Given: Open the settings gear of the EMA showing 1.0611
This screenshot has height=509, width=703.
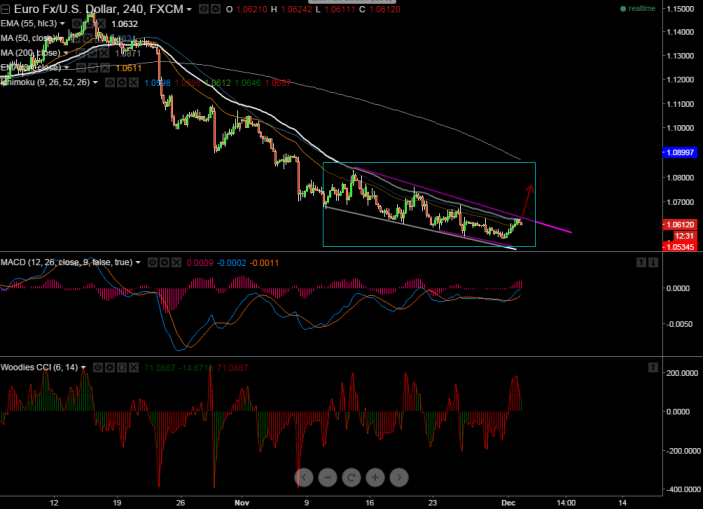Looking at the screenshot, I should coord(93,68).
